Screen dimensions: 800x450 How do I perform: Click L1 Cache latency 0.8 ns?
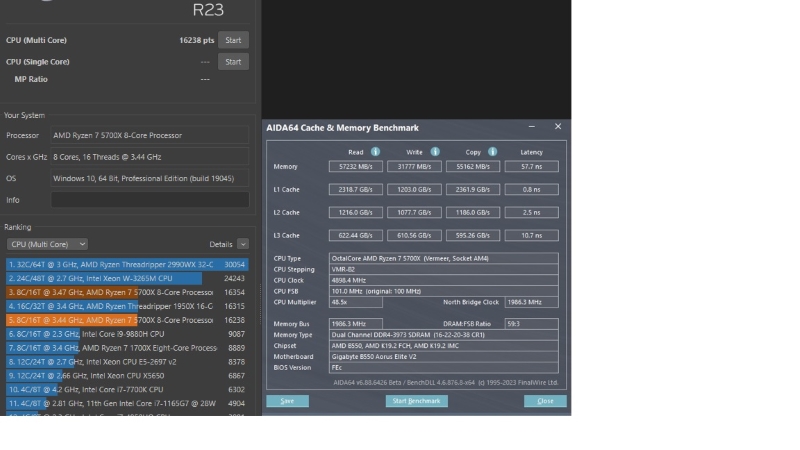click(x=532, y=189)
